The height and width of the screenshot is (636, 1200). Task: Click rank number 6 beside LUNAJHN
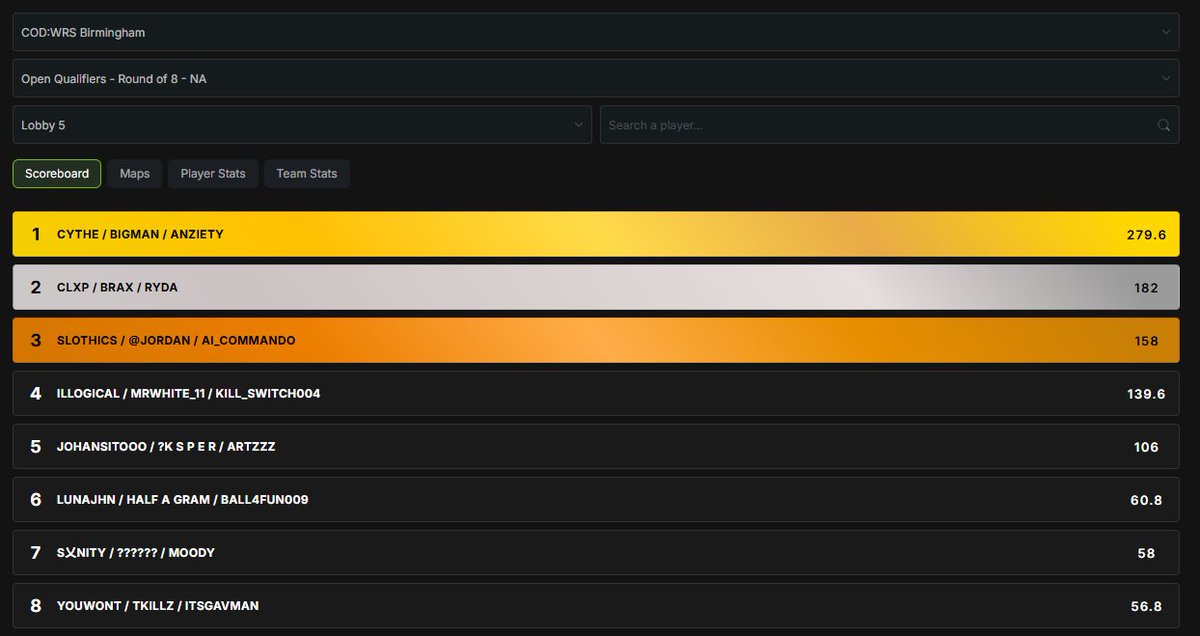[x=36, y=499]
